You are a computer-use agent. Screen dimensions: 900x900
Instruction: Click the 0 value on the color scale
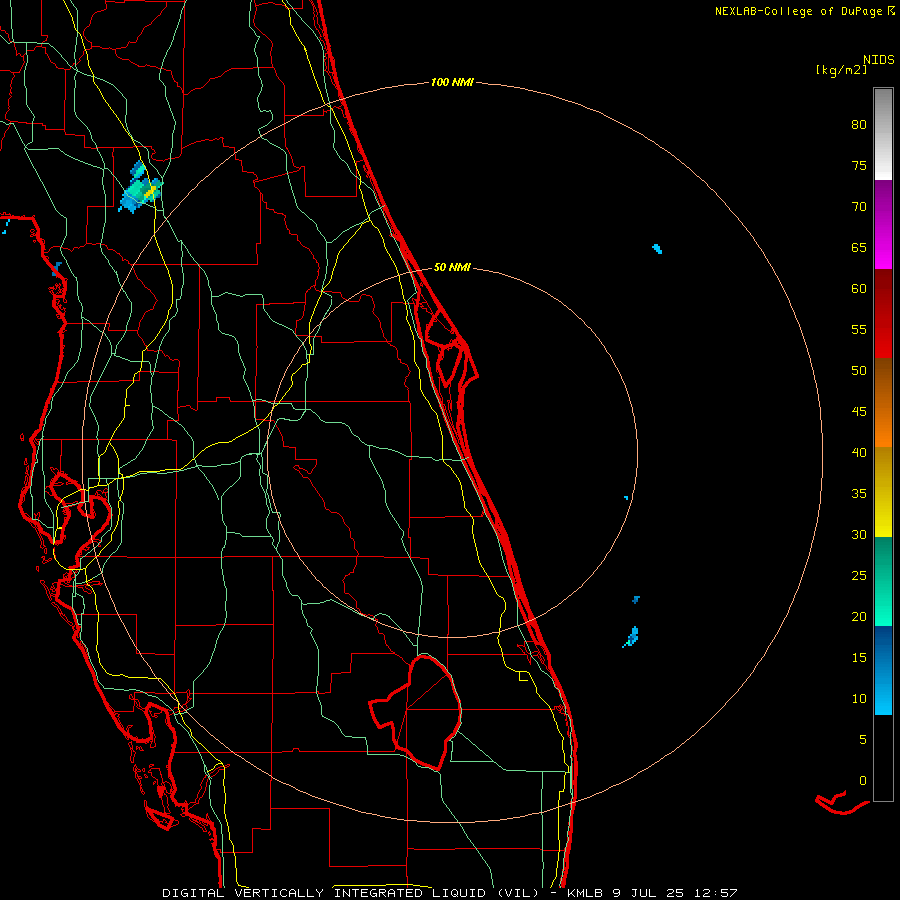863,781
